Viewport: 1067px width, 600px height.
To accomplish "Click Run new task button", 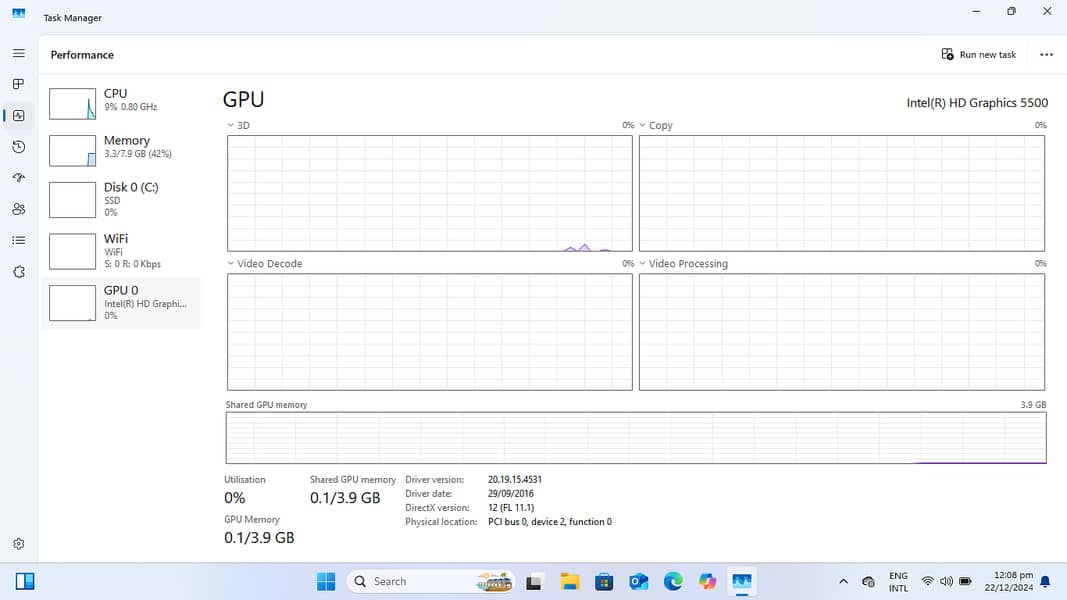I will click(x=978, y=55).
